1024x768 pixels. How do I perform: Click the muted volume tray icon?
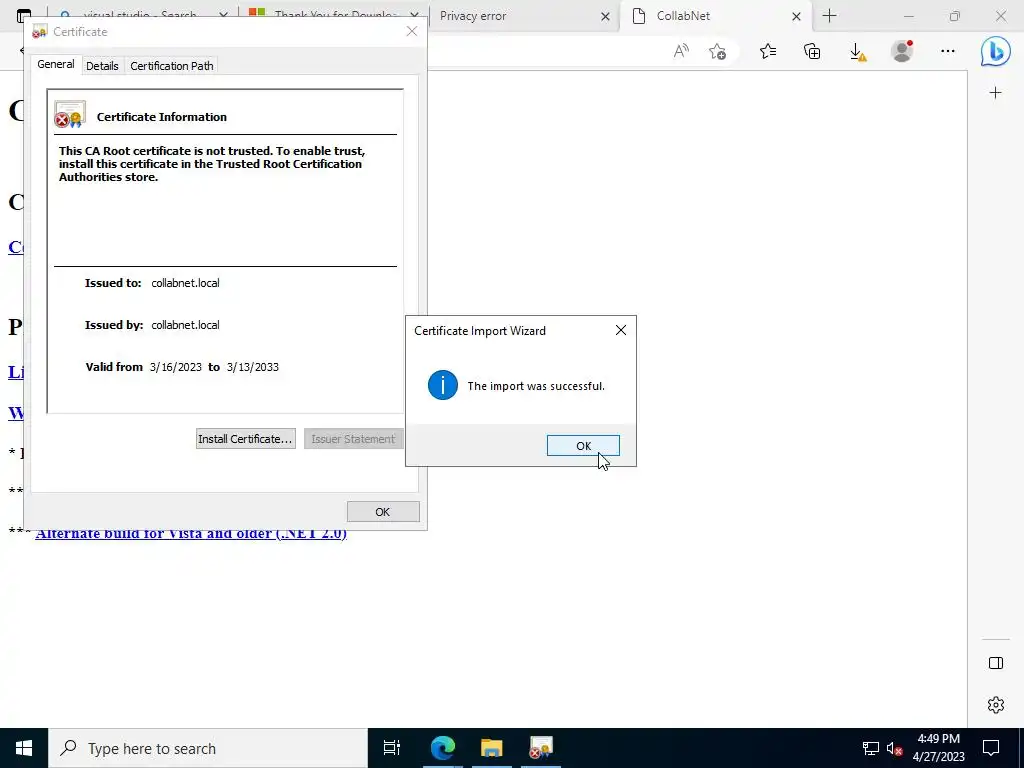(x=895, y=748)
